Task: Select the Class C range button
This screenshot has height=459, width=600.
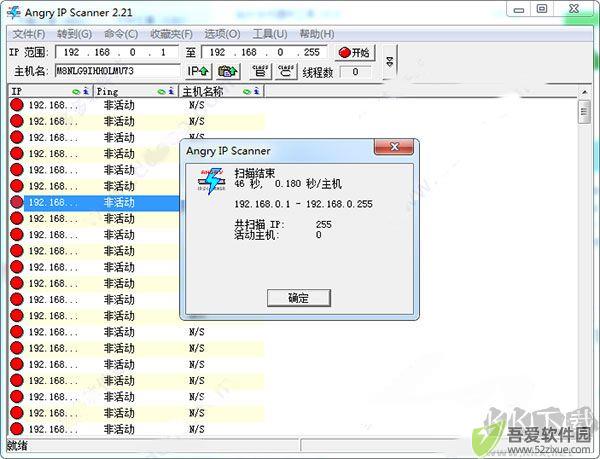Action: (286, 71)
